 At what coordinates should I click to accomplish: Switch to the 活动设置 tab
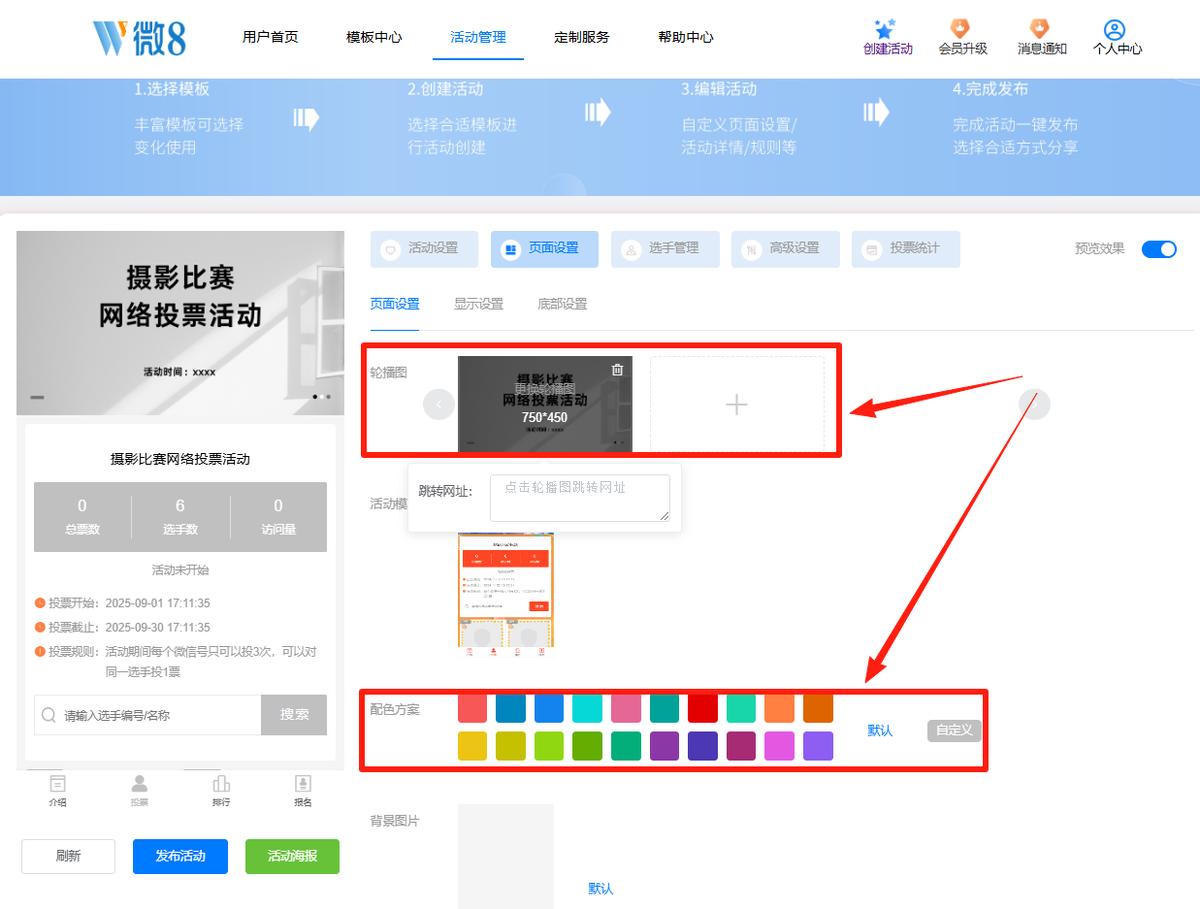click(424, 249)
